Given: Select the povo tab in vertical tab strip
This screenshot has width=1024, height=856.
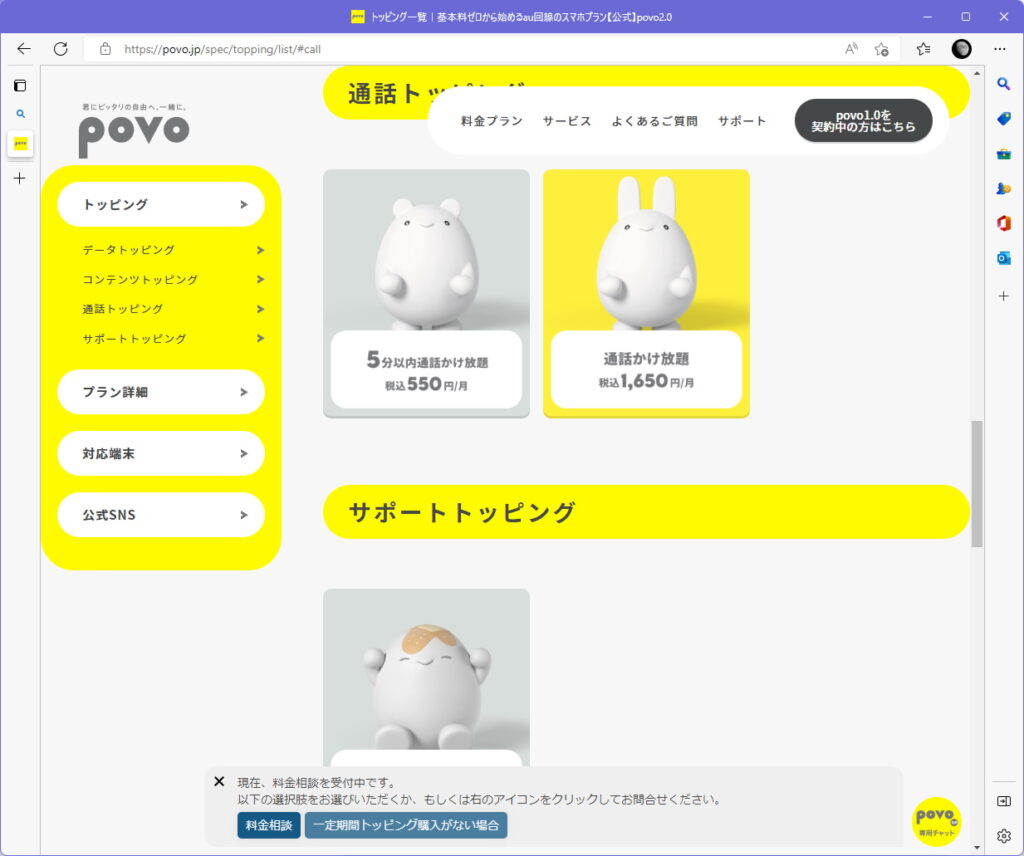Looking at the screenshot, I should (x=20, y=144).
